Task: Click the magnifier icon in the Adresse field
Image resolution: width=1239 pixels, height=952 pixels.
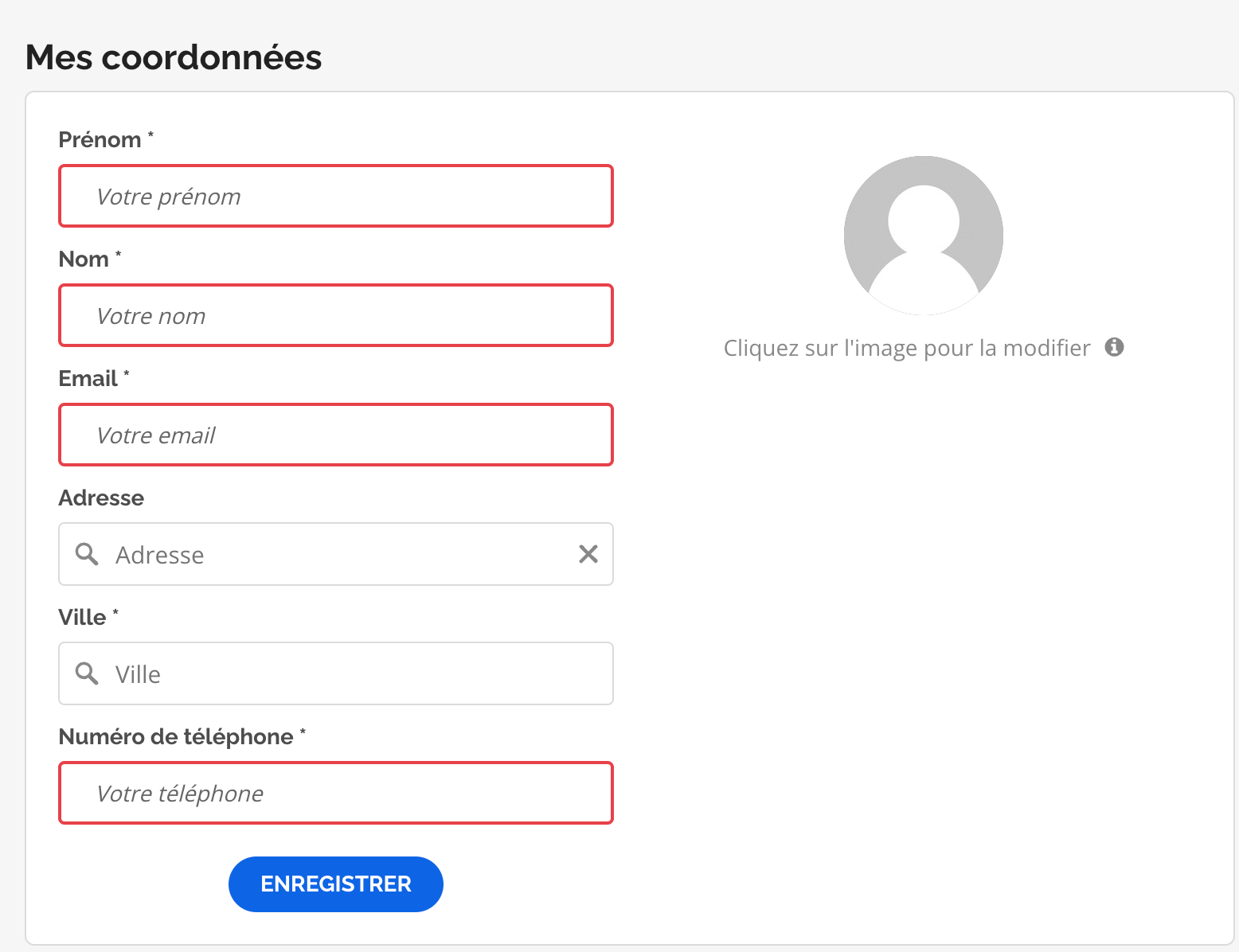Action: tap(87, 554)
